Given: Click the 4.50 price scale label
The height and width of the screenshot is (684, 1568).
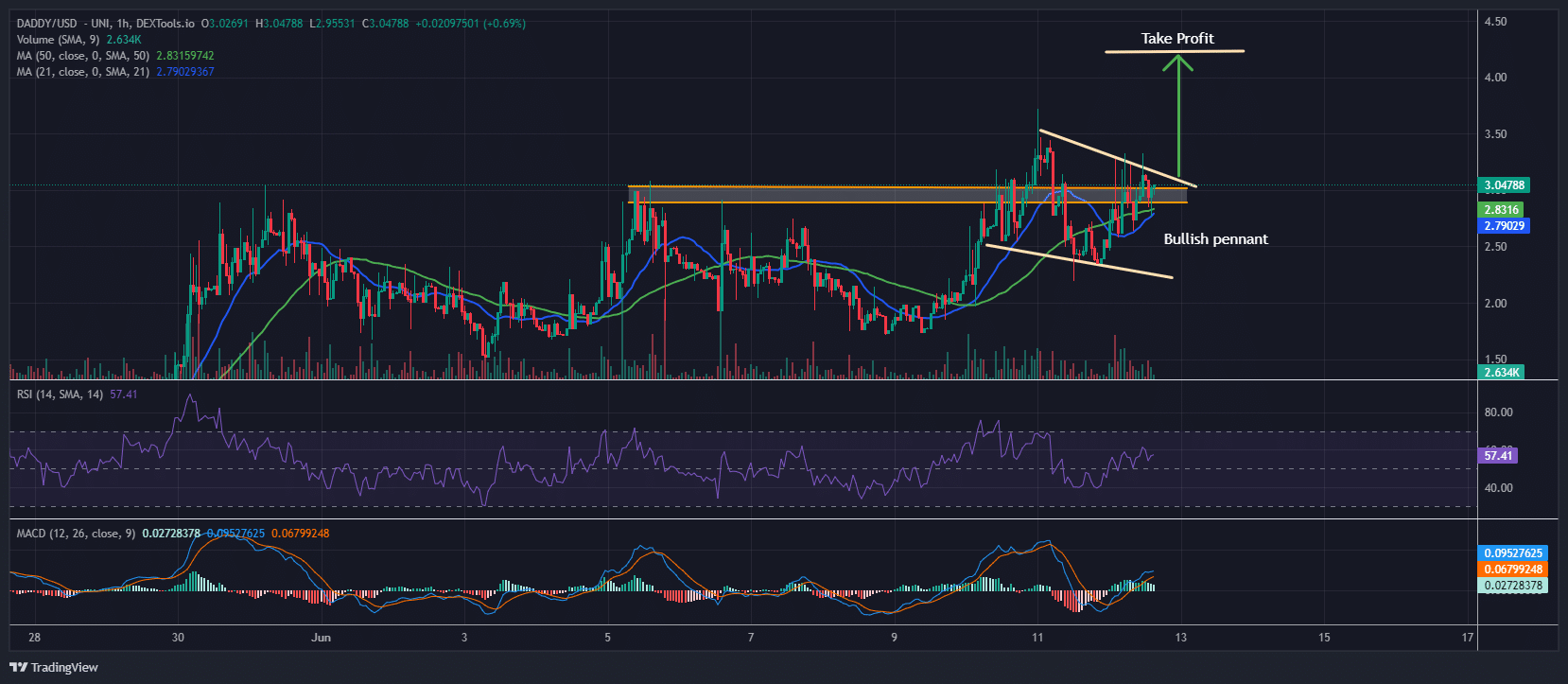Looking at the screenshot, I should tap(1495, 22).
